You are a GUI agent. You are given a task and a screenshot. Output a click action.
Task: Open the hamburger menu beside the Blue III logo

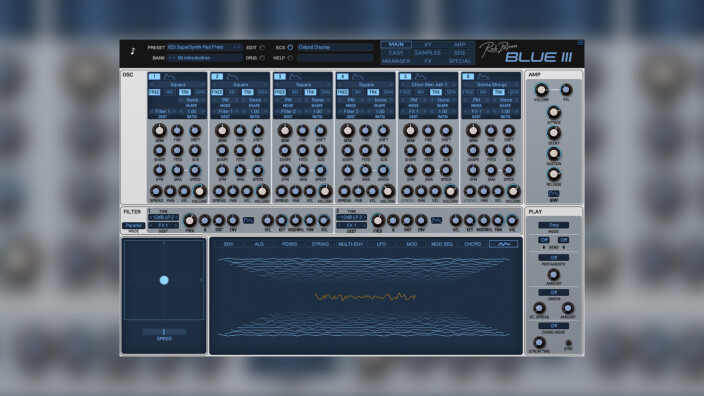(581, 43)
